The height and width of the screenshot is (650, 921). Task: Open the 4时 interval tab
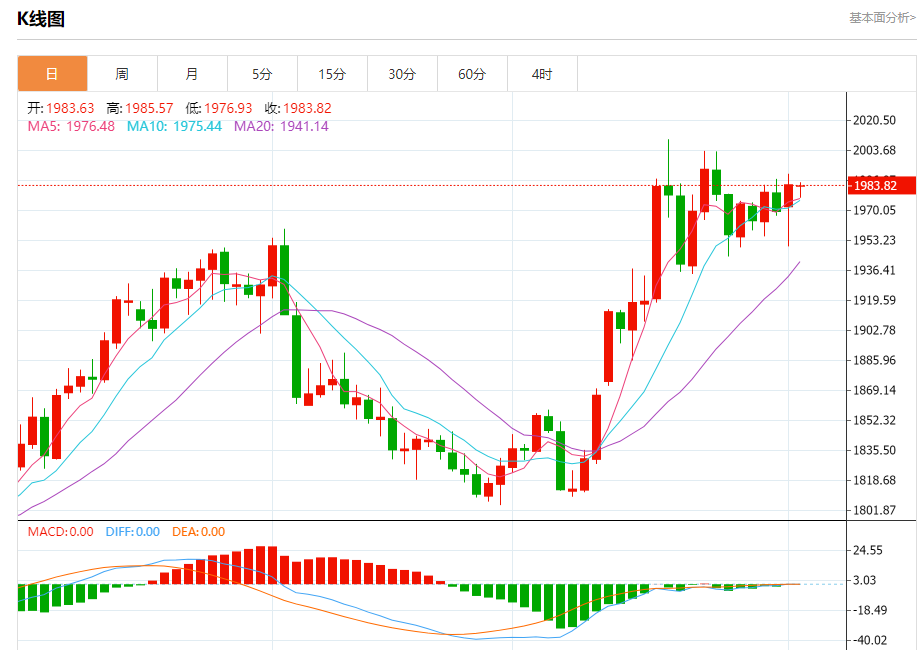click(x=542, y=74)
